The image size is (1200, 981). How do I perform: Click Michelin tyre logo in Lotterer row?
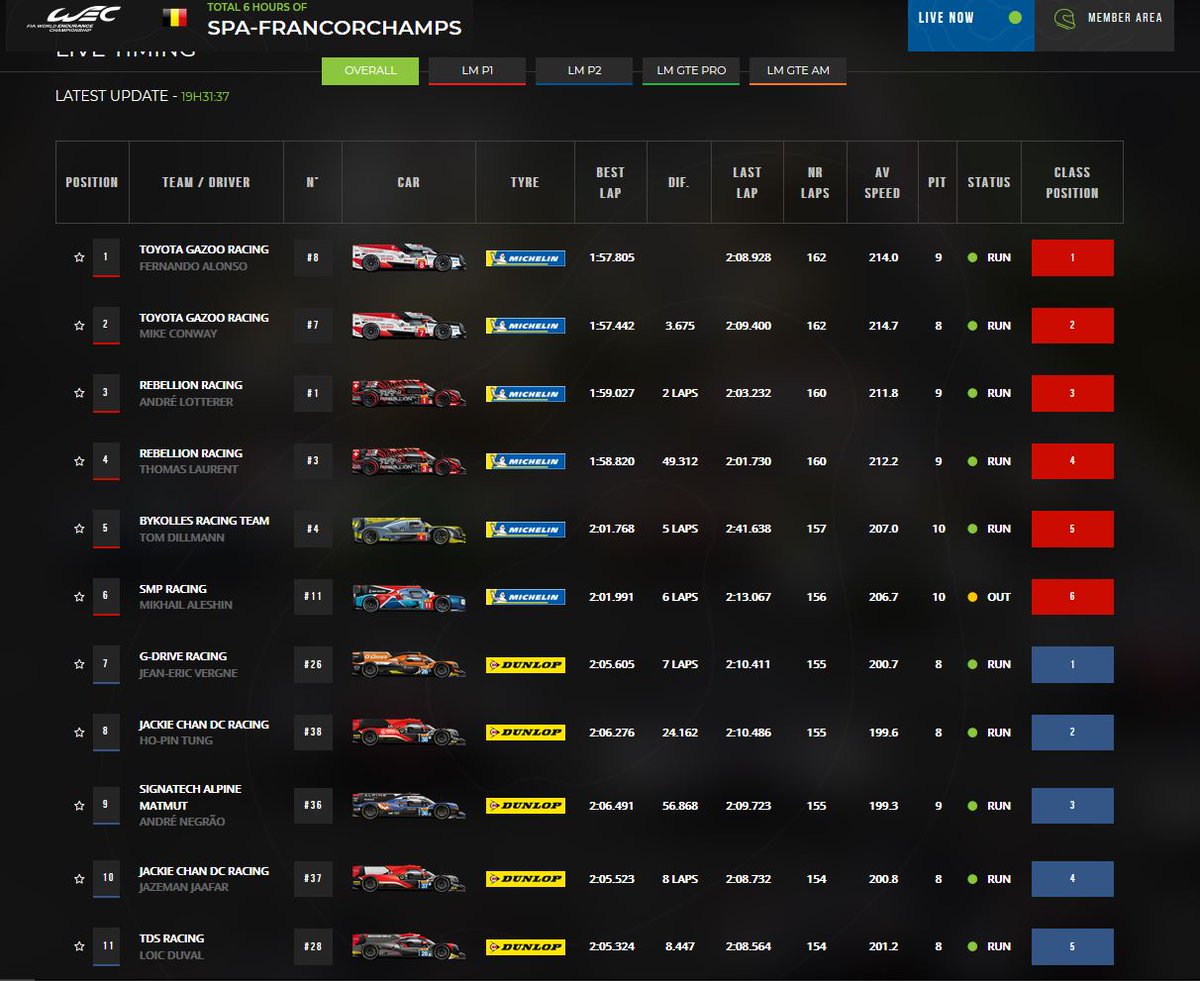pos(525,394)
